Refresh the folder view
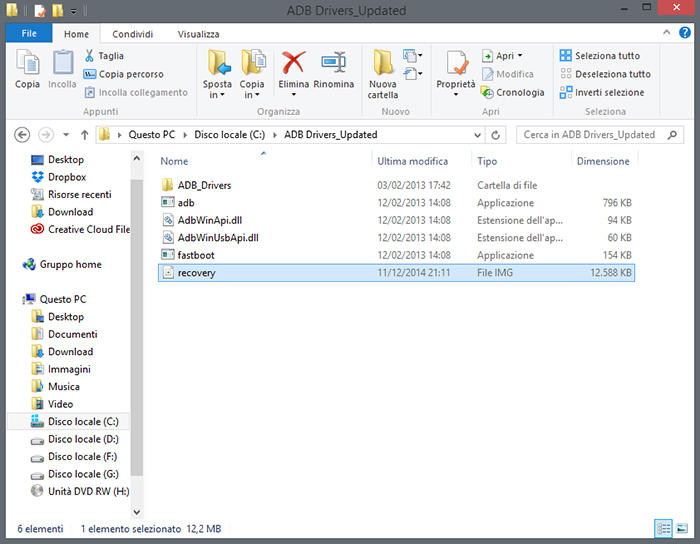The height and width of the screenshot is (544, 700). pos(496,135)
